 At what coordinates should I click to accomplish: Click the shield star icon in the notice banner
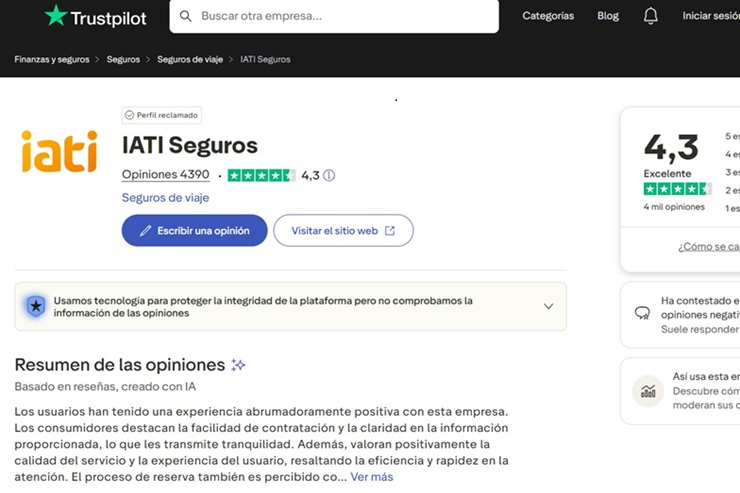(x=36, y=307)
